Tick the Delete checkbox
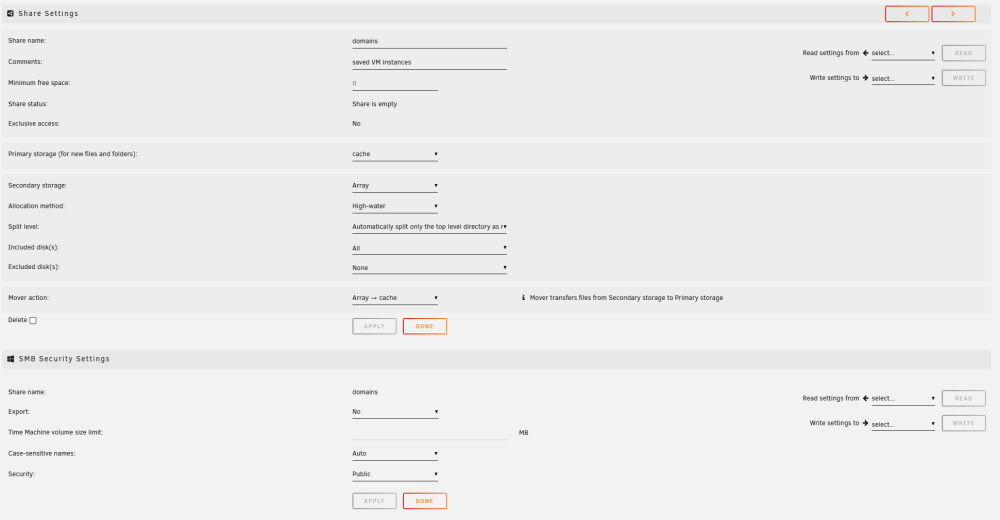 pos(33,320)
